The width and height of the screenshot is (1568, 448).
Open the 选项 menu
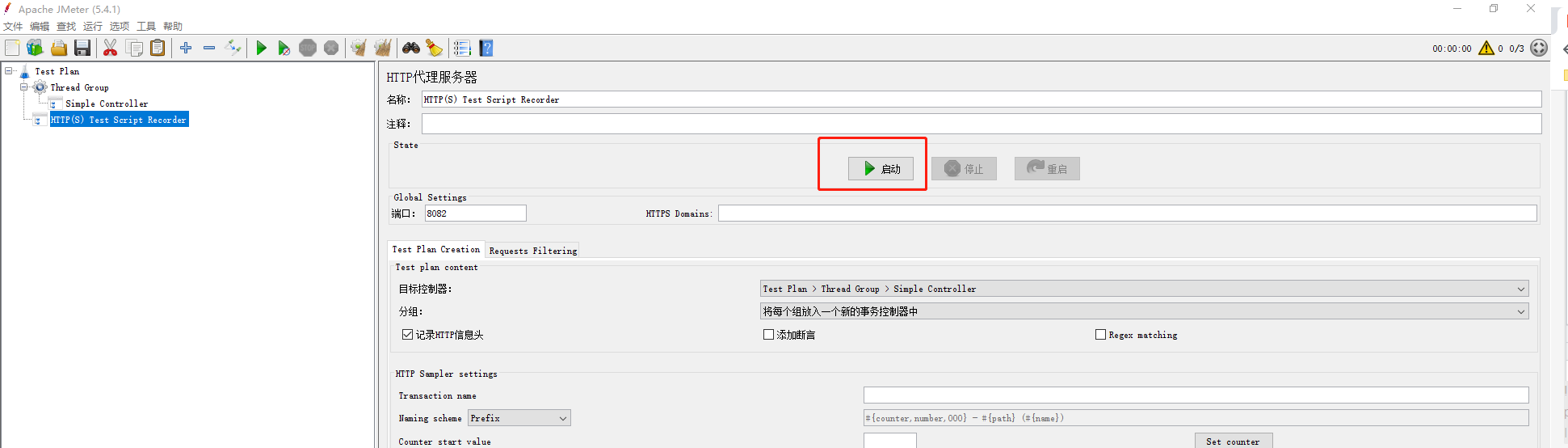point(120,26)
